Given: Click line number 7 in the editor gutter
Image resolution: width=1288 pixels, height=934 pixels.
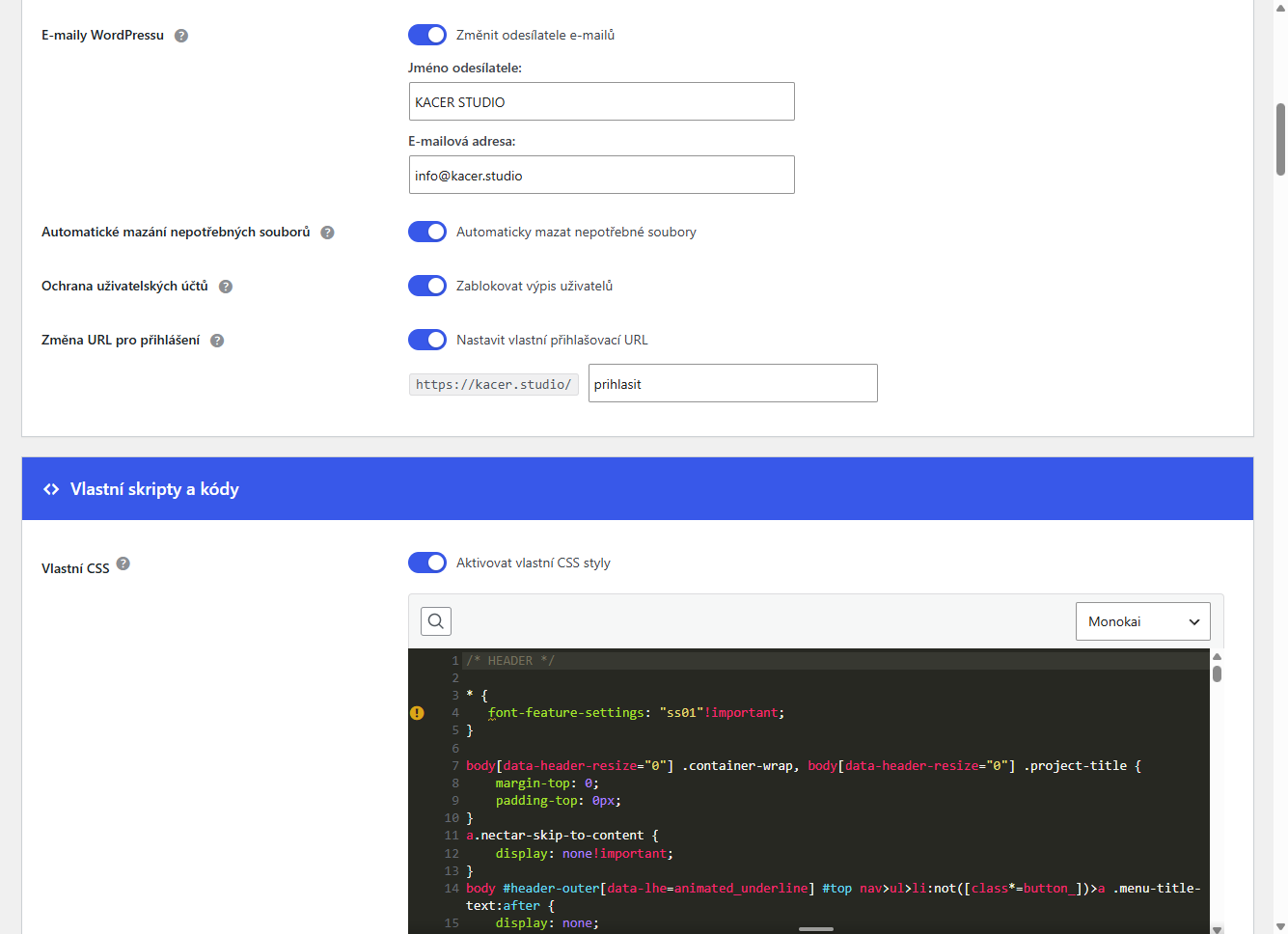Looking at the screenshot, I should coord(455,766).
